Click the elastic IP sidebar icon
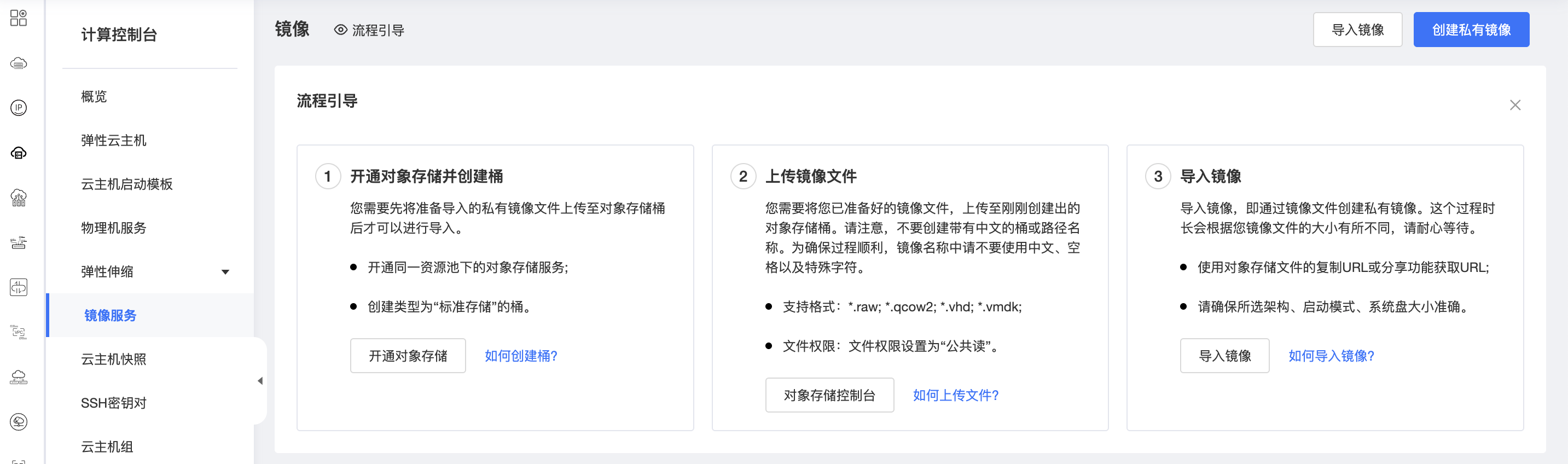 18,108
